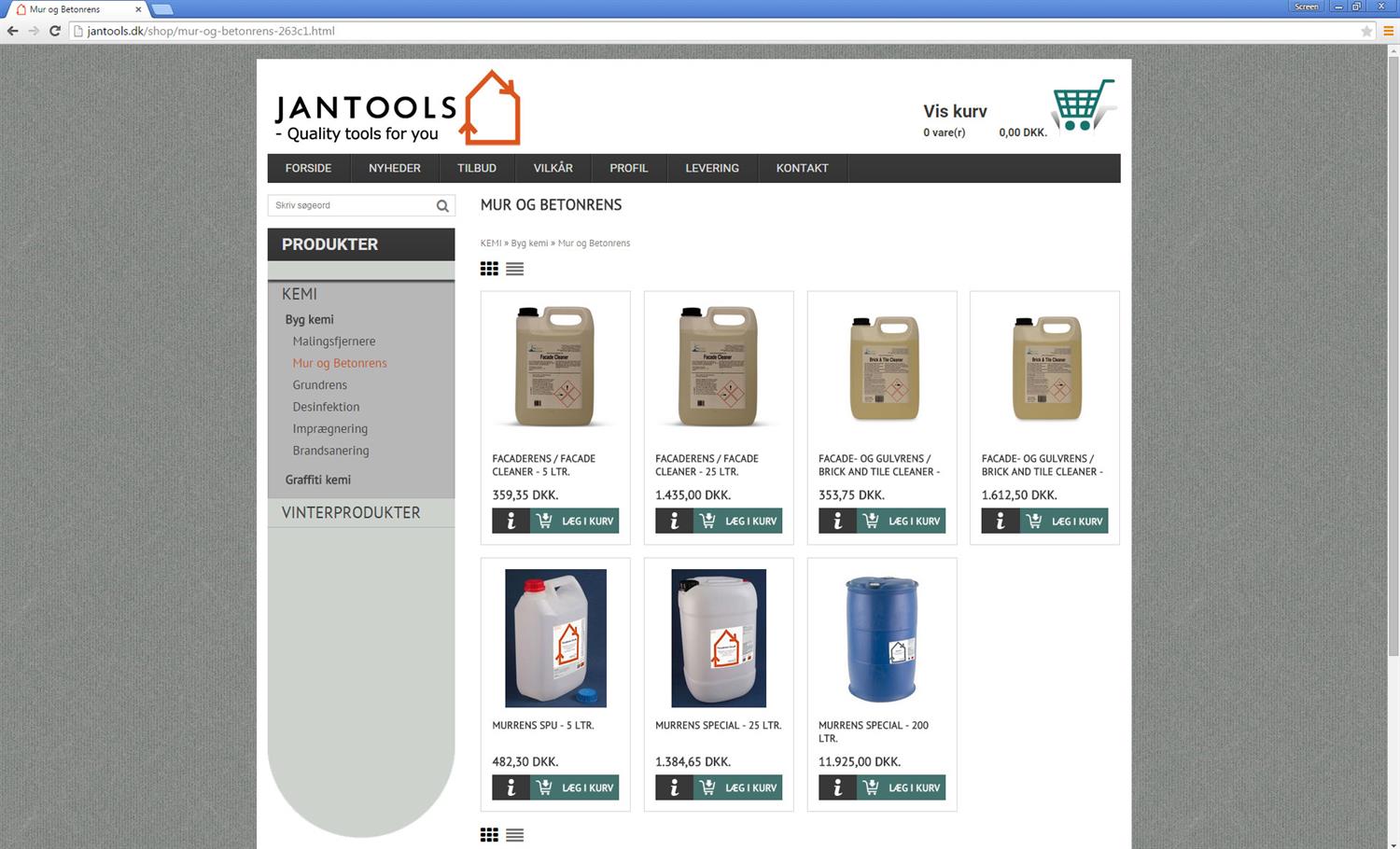This screenshot has width=1400, height=849.
Task: Click the search magnifier icon
Action: tap(442, 206)
